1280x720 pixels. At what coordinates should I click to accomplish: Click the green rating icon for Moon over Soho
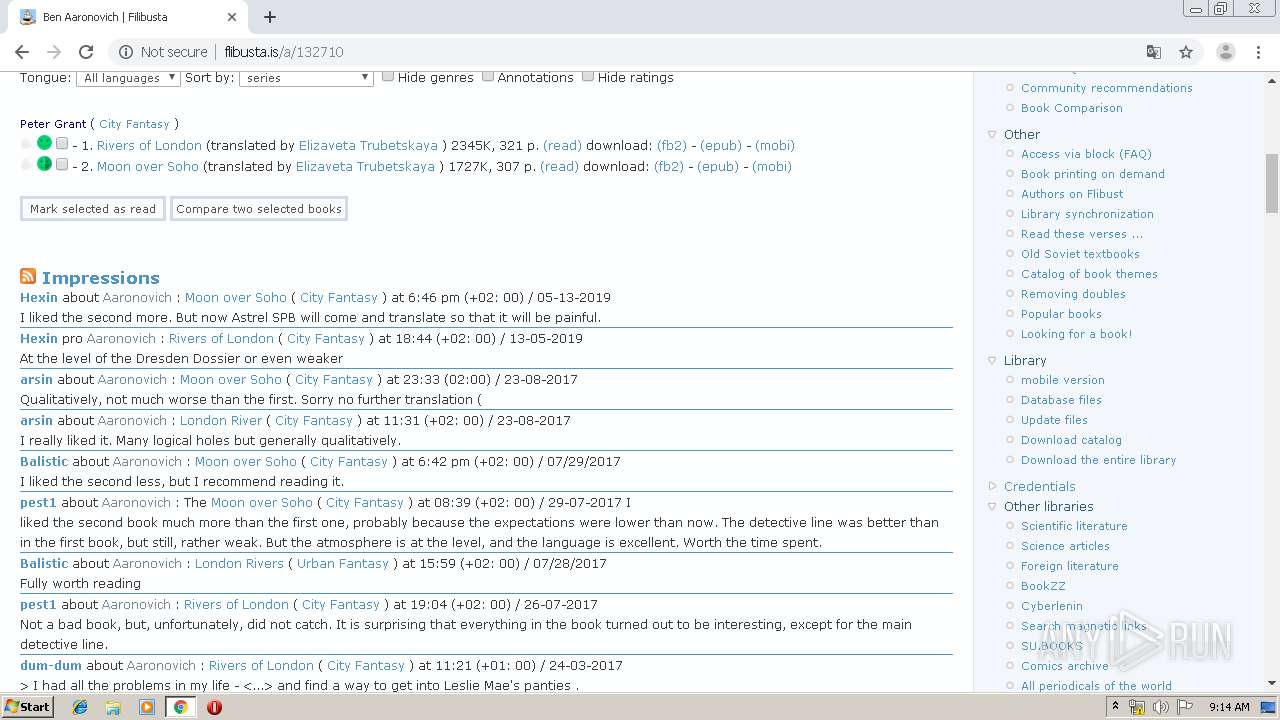click(44, 164)
